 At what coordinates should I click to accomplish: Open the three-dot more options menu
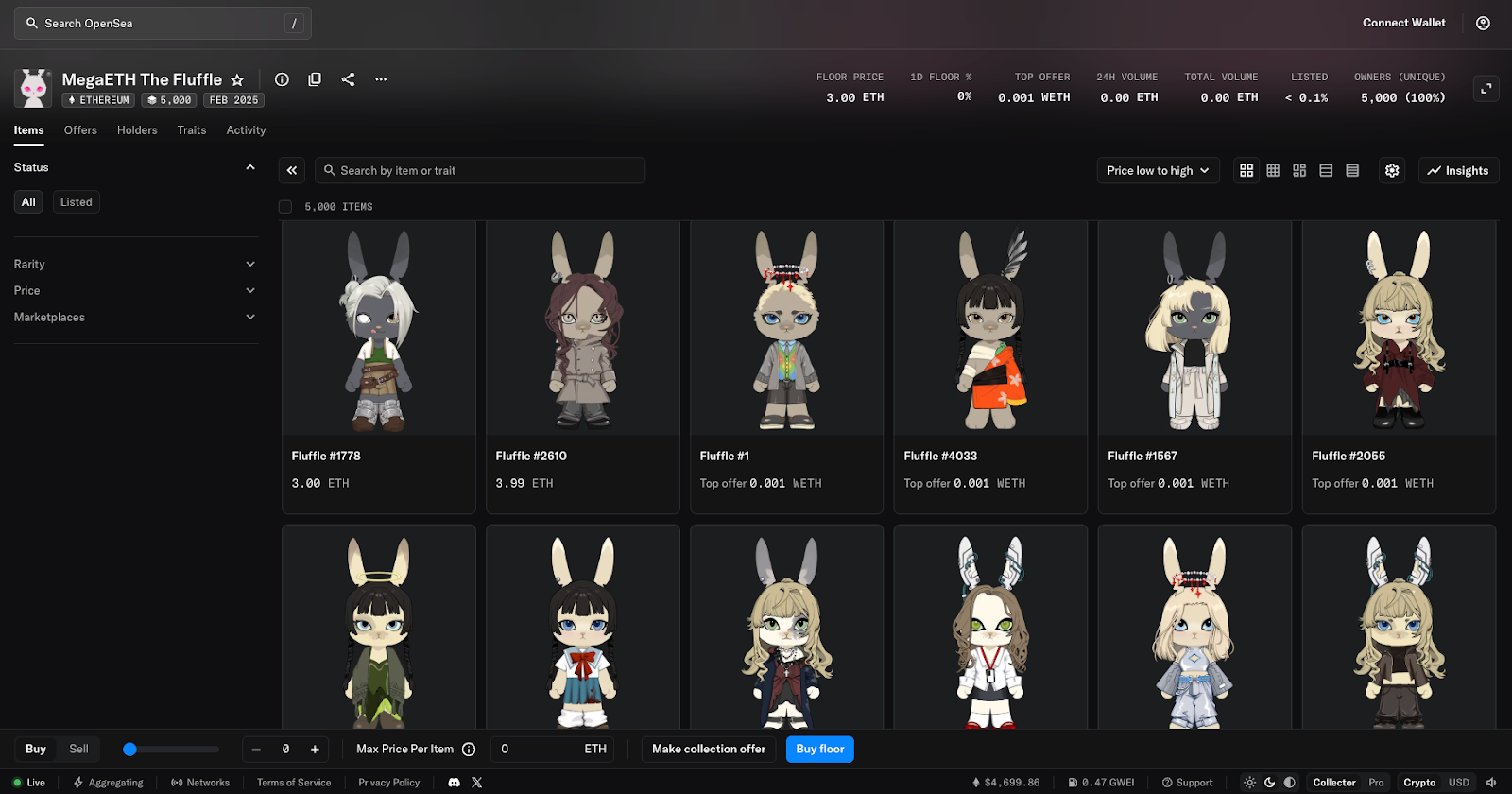pyautogui.click(x=381, y=79)
